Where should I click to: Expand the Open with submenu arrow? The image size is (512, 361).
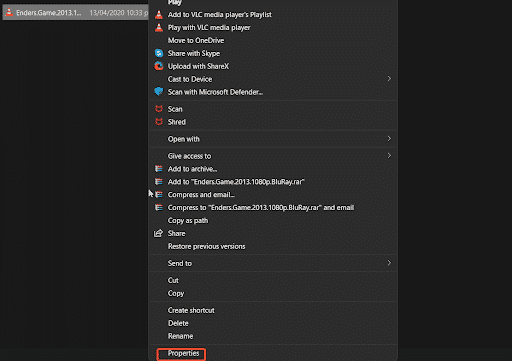pos(389,139)
